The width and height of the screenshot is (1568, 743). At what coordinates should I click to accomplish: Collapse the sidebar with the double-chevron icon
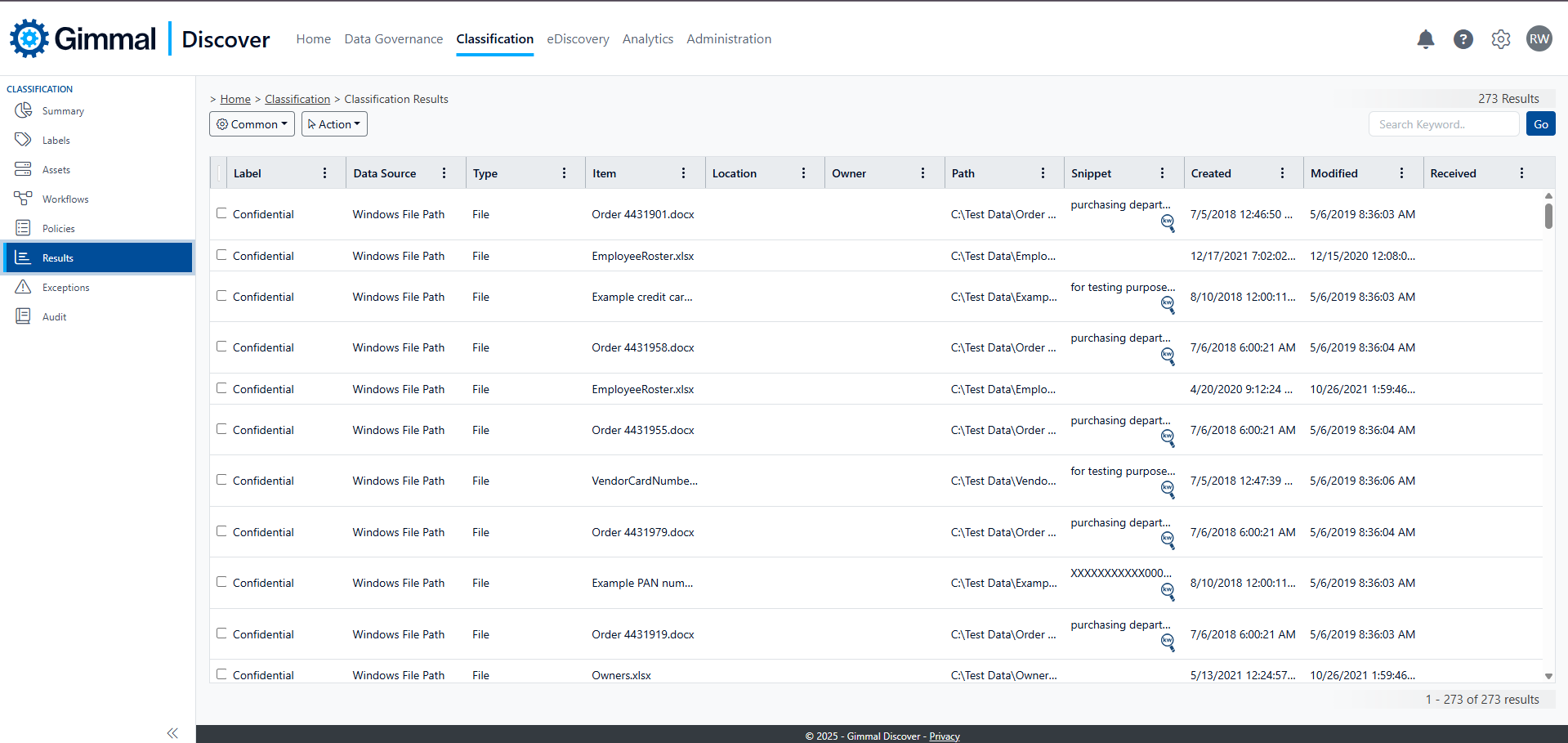tap(172, 733)
